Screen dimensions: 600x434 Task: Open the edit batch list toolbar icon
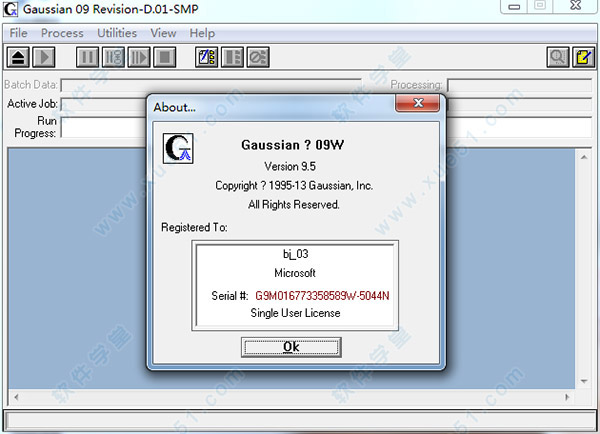point(207,57)
